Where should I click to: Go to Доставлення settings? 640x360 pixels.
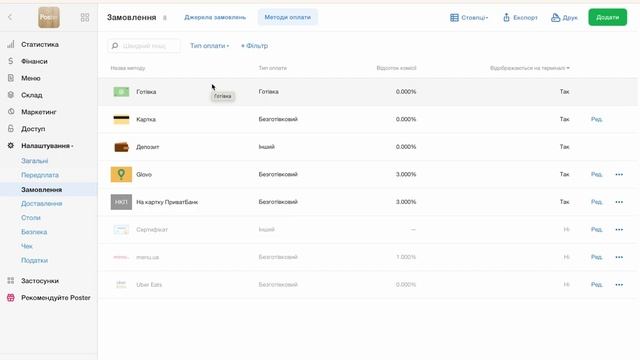click(x=42, y=203)
